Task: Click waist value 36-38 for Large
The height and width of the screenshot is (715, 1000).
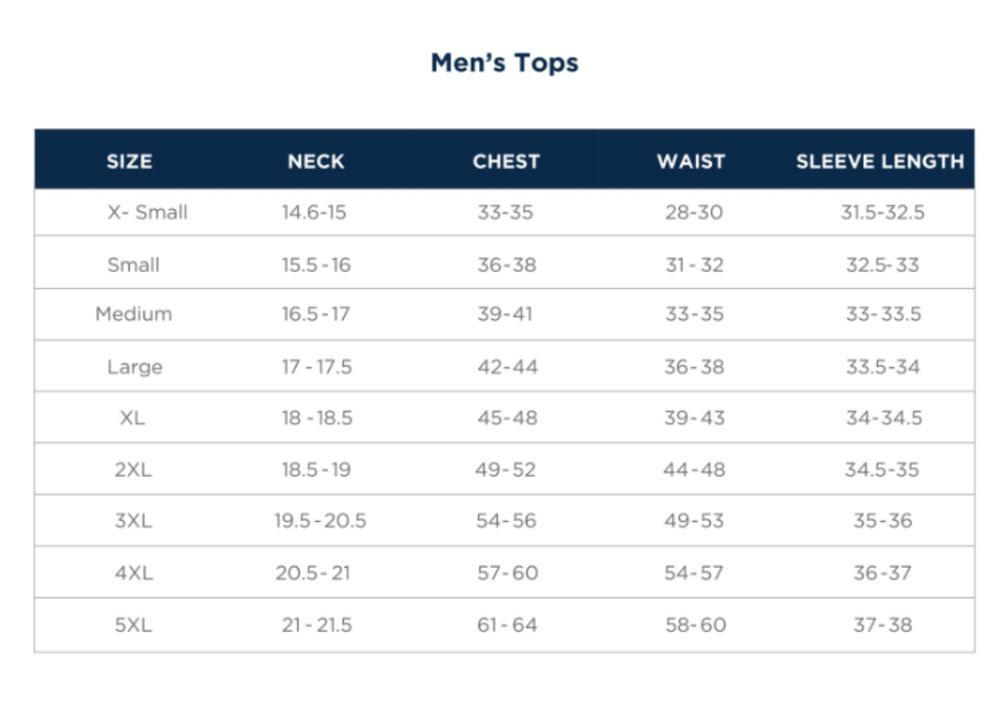Action: coord(694,367)
